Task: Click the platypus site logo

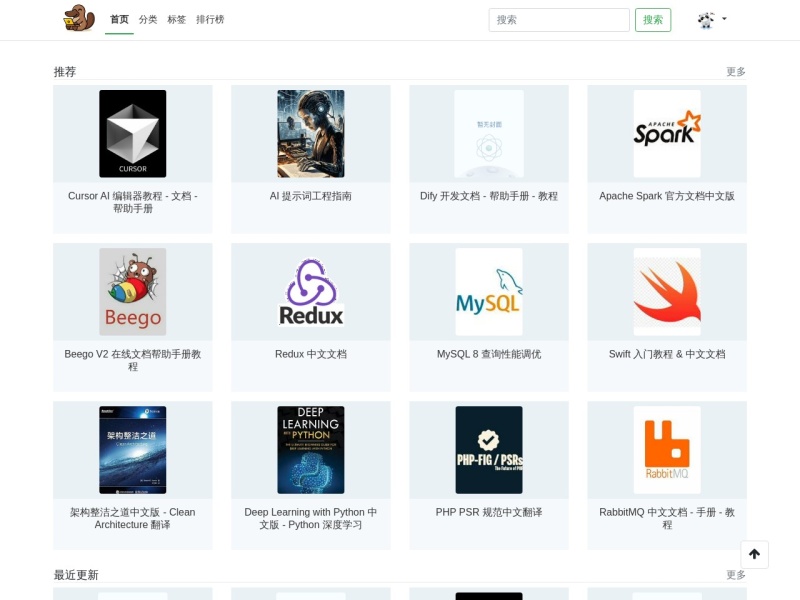Action: pos(79,18)
